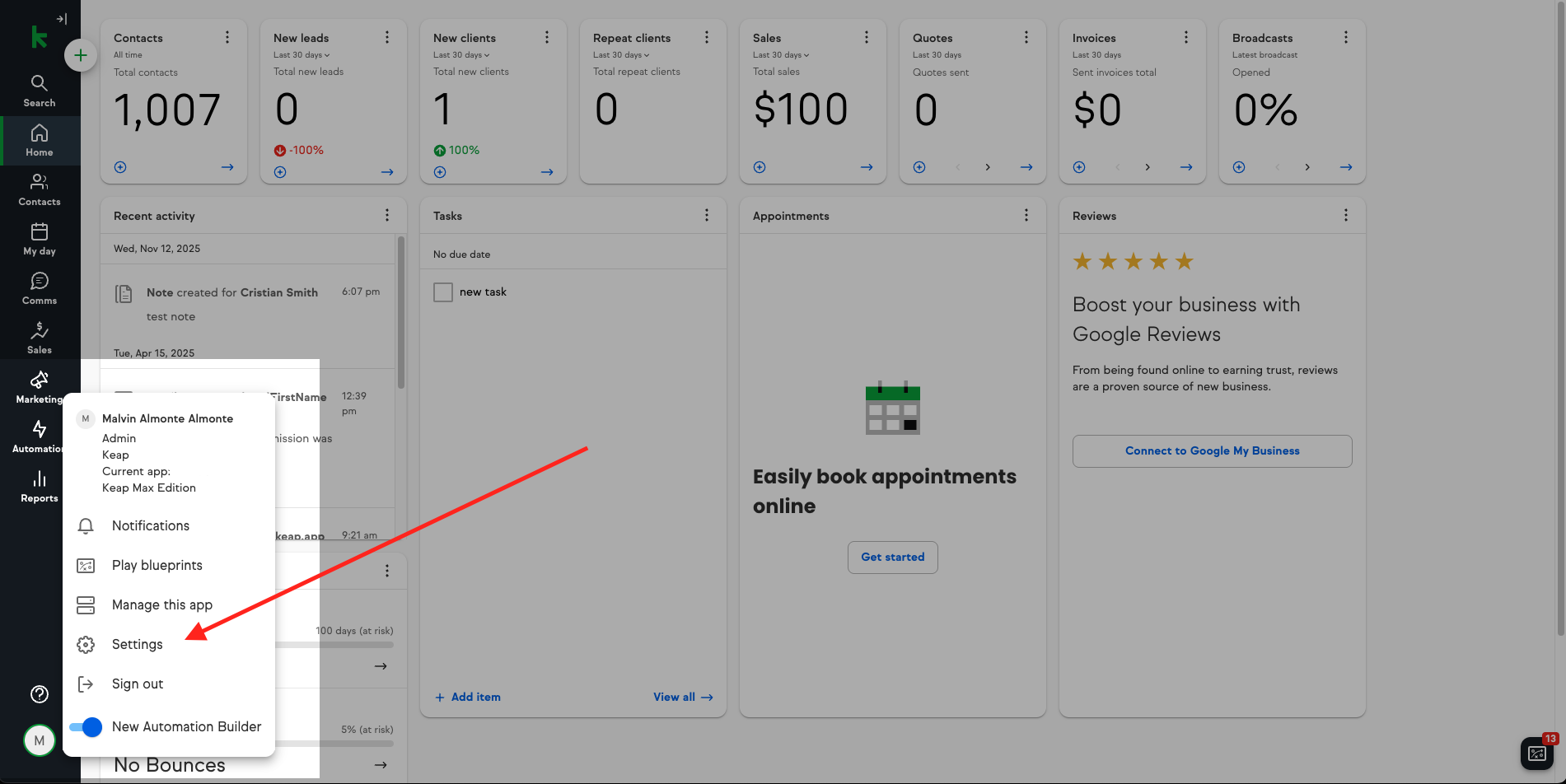Select Settings in the profile menu

tap(137, 645)
